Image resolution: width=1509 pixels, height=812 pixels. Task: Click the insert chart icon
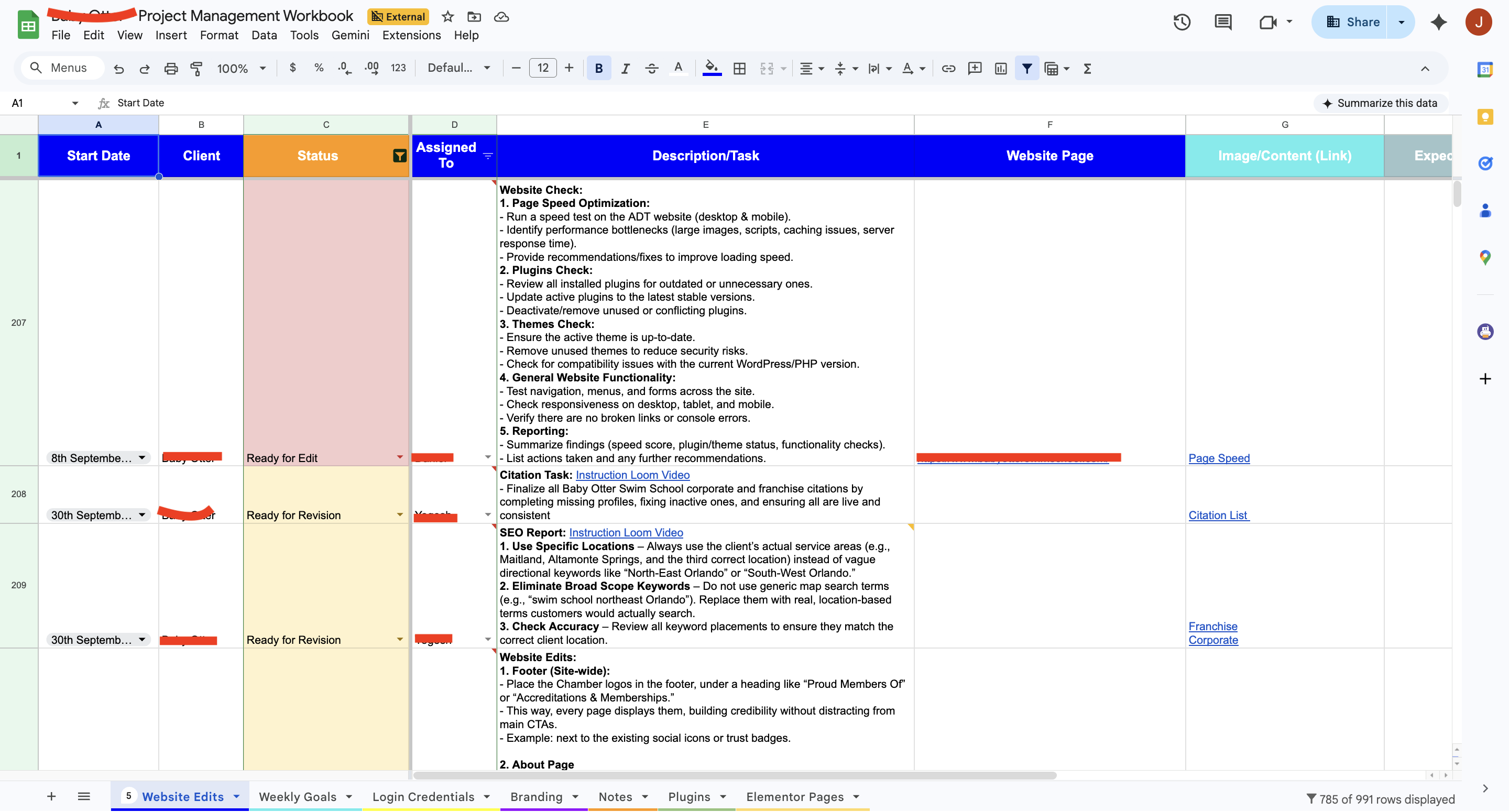point(1001,69)
